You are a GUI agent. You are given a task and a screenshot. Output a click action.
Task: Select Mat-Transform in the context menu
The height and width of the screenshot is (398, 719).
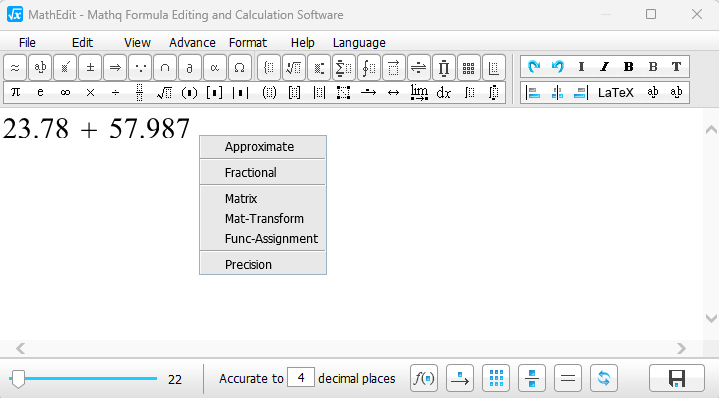click(x=263, y=219)
